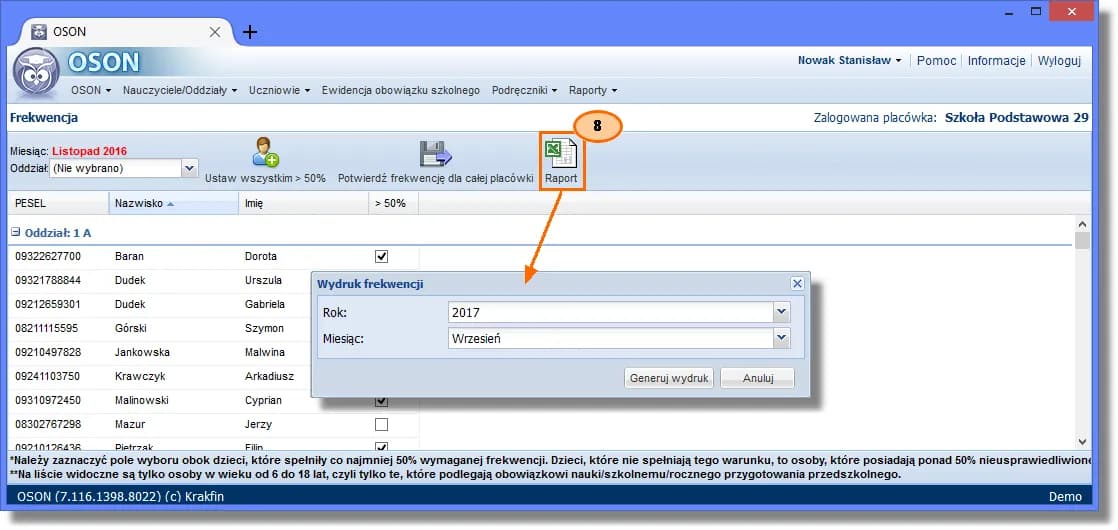Click the Potwierdź frekwencję save icon
The height and width of the screenshot is (530, 1118).
(435, 153)
